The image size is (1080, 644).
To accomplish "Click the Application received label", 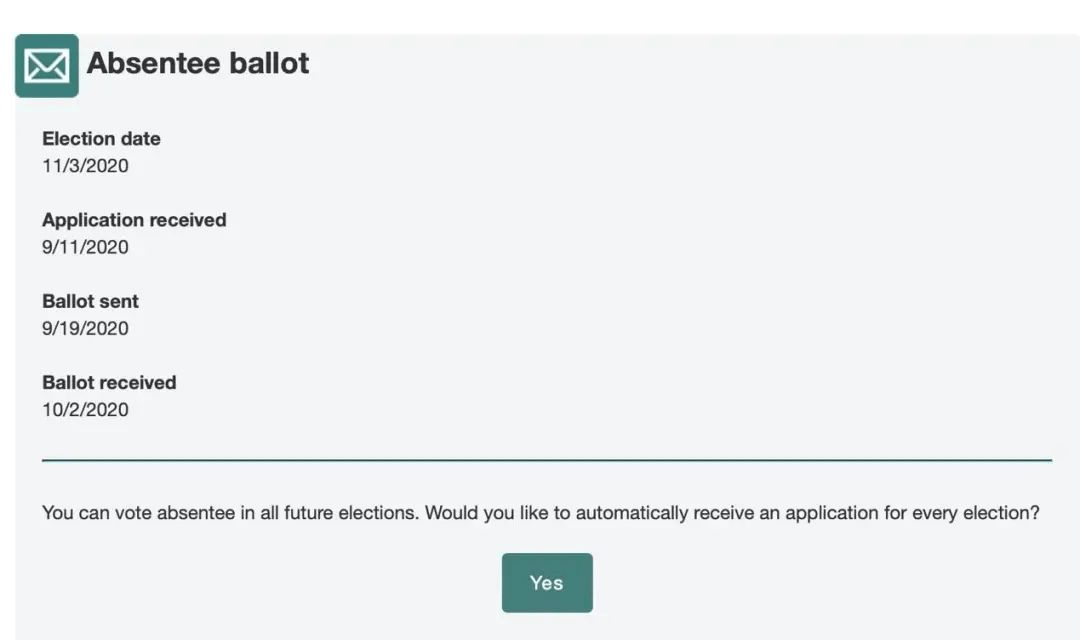I will coord(134,220).
